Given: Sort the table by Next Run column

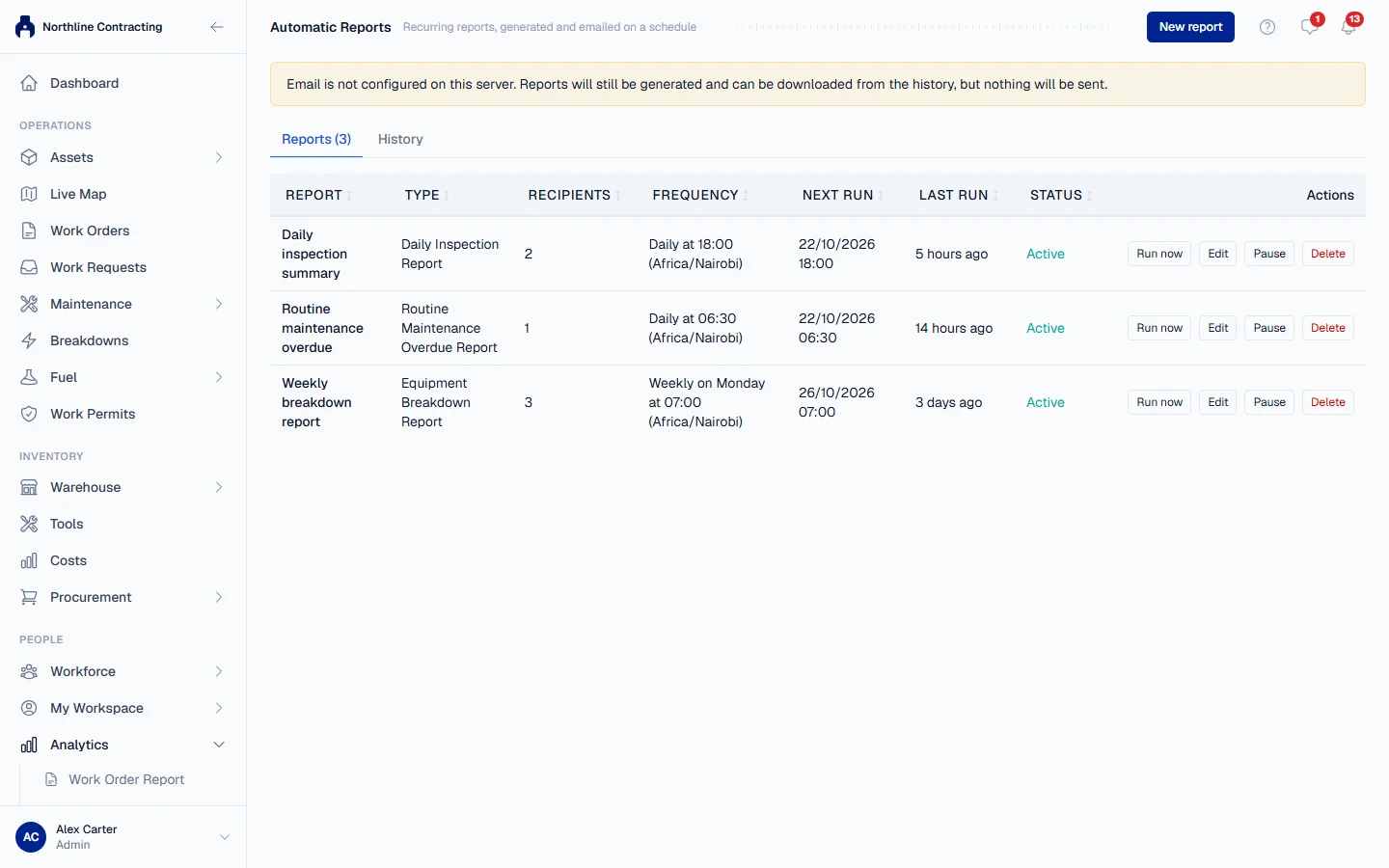Looking at the screenshot, I should tap(843, 195).
